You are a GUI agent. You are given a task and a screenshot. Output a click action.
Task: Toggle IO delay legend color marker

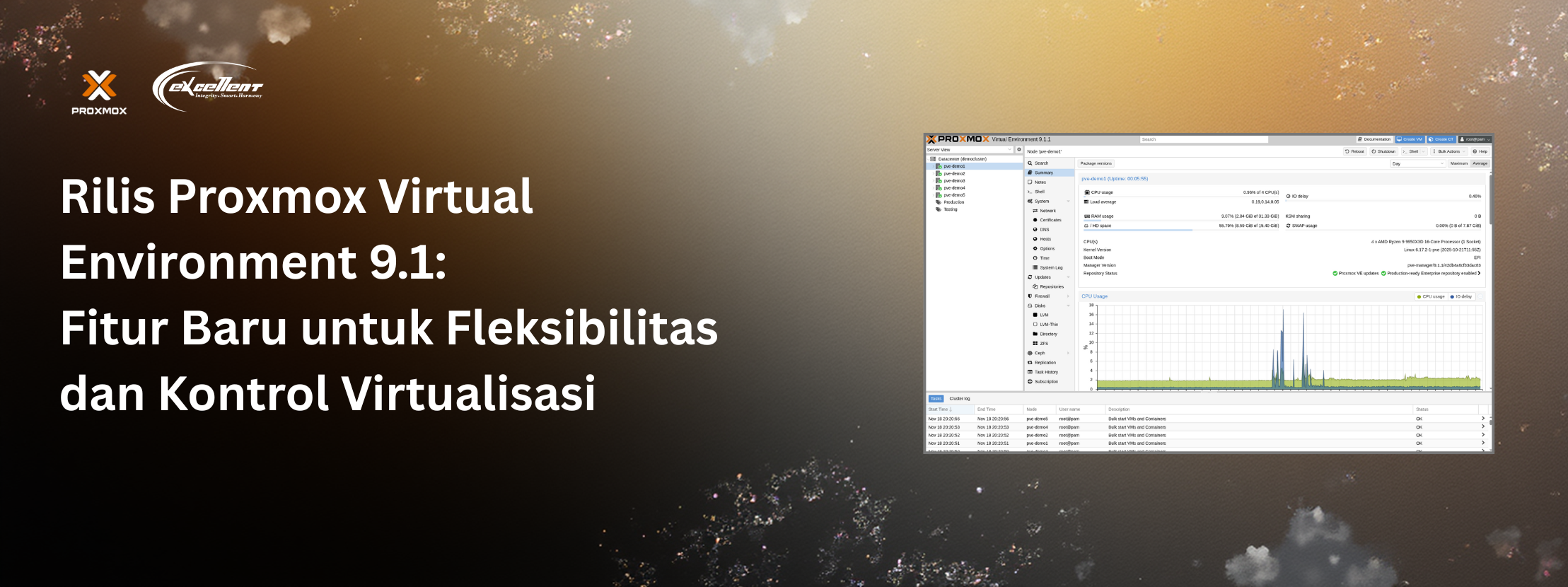[x=1452, y=296]
